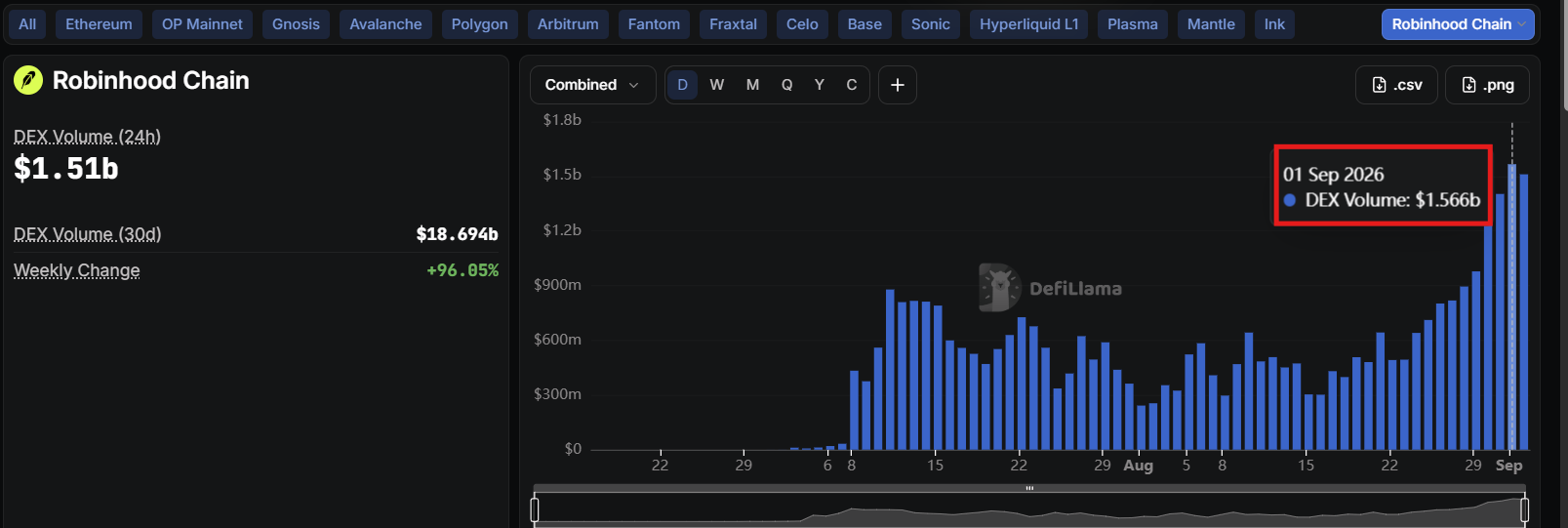Download the chart data as .csv
The width and height of the screenshot is (1568, 528).
coord(1396,85)
